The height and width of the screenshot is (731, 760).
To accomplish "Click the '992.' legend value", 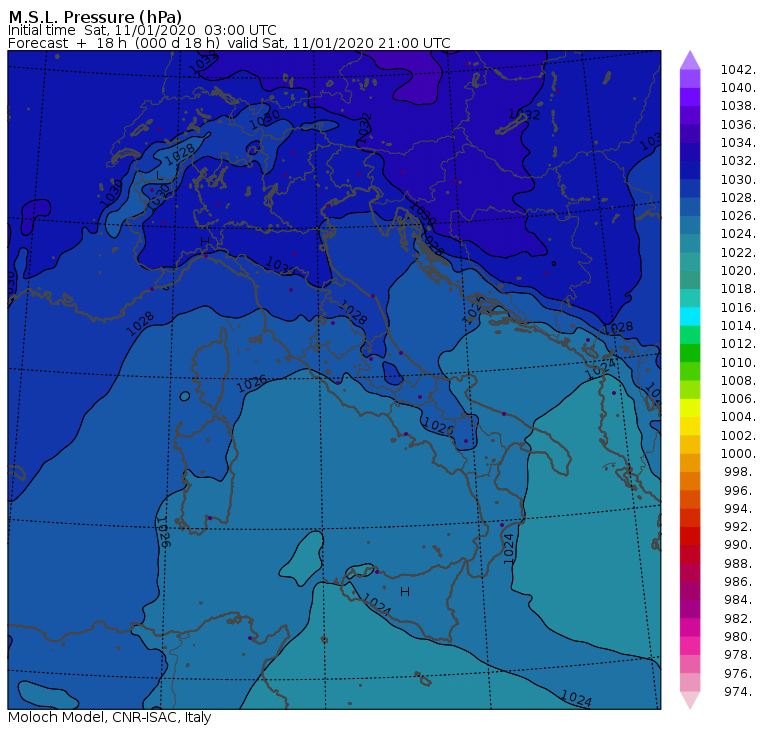I will 740,526.
